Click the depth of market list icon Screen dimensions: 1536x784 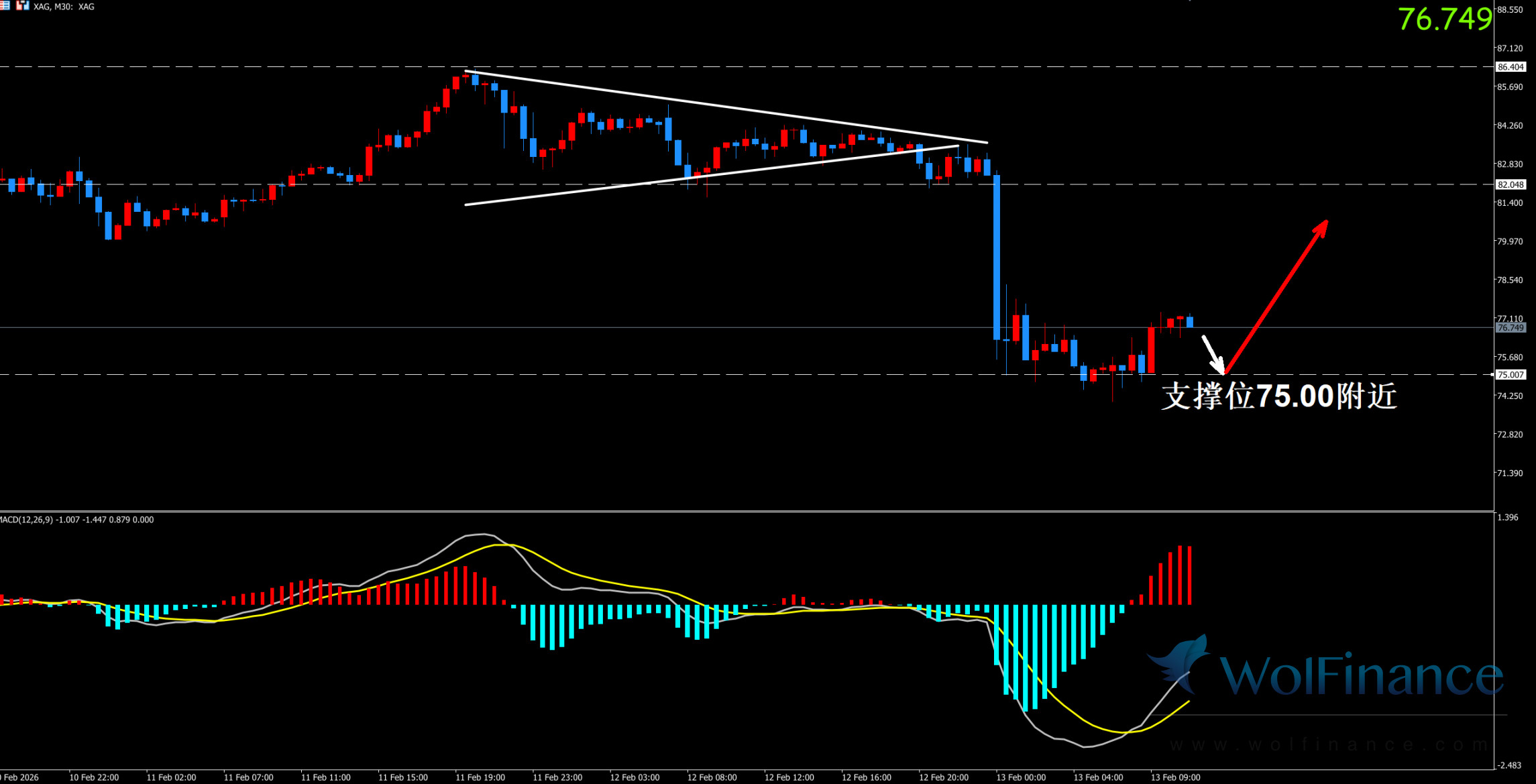click(5, 6)
